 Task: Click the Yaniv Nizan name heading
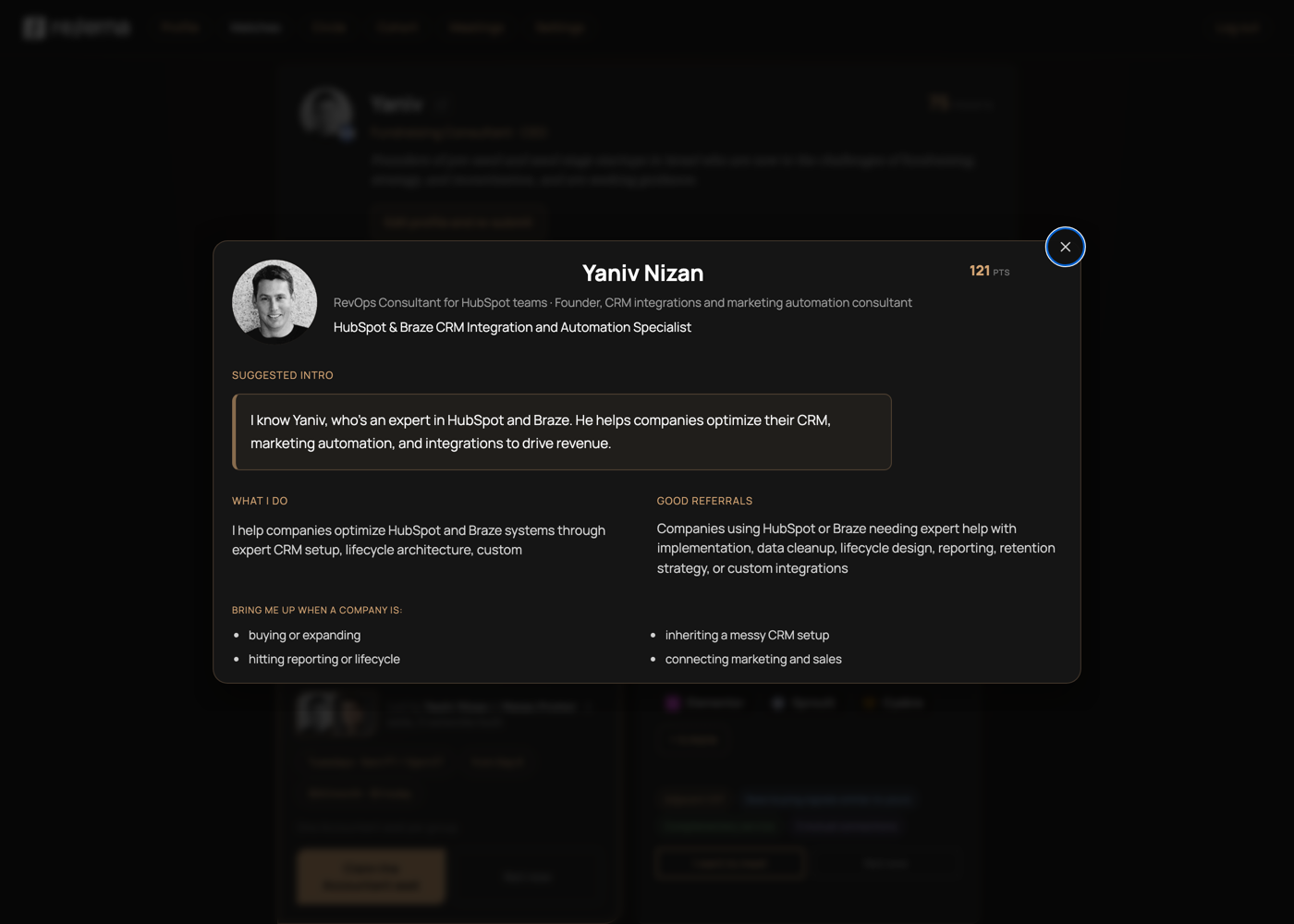[642, 273]
